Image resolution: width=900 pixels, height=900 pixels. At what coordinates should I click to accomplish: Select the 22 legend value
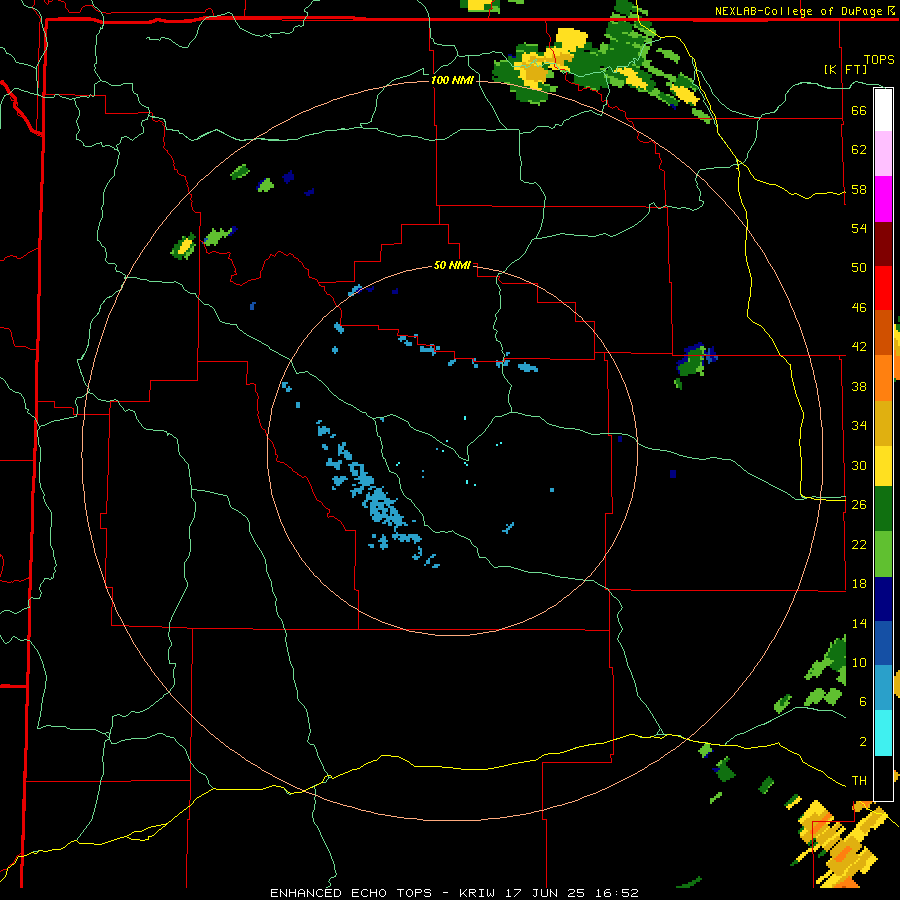click(x=859, y=544)
